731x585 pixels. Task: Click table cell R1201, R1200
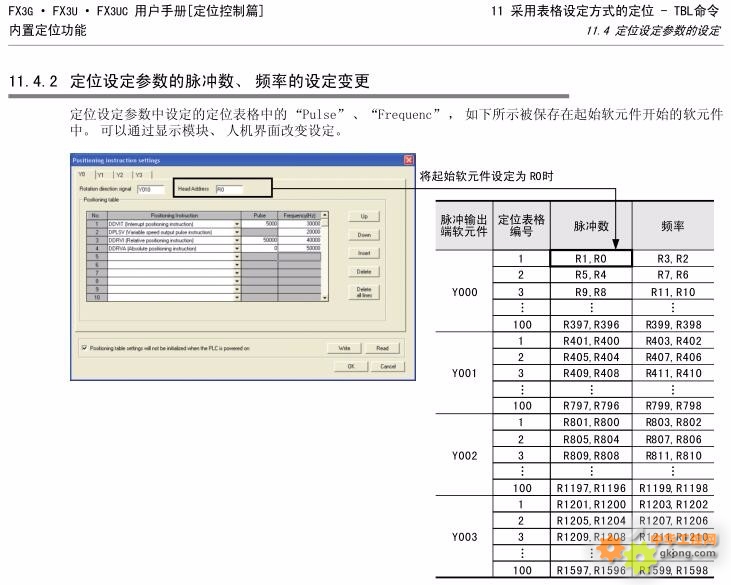click(x=591, y=504)
